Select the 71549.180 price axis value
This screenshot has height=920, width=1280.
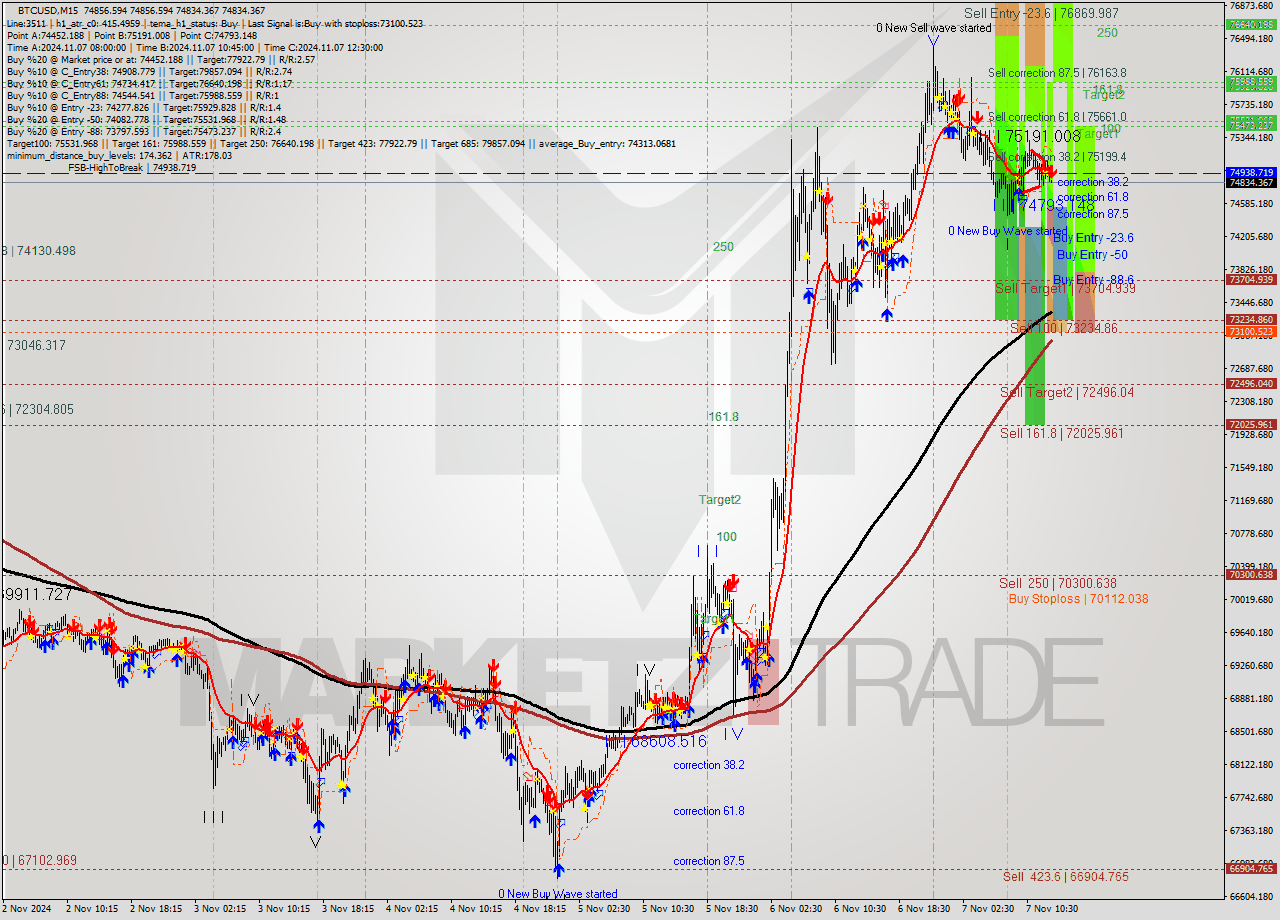click(x=1251, y=467)
